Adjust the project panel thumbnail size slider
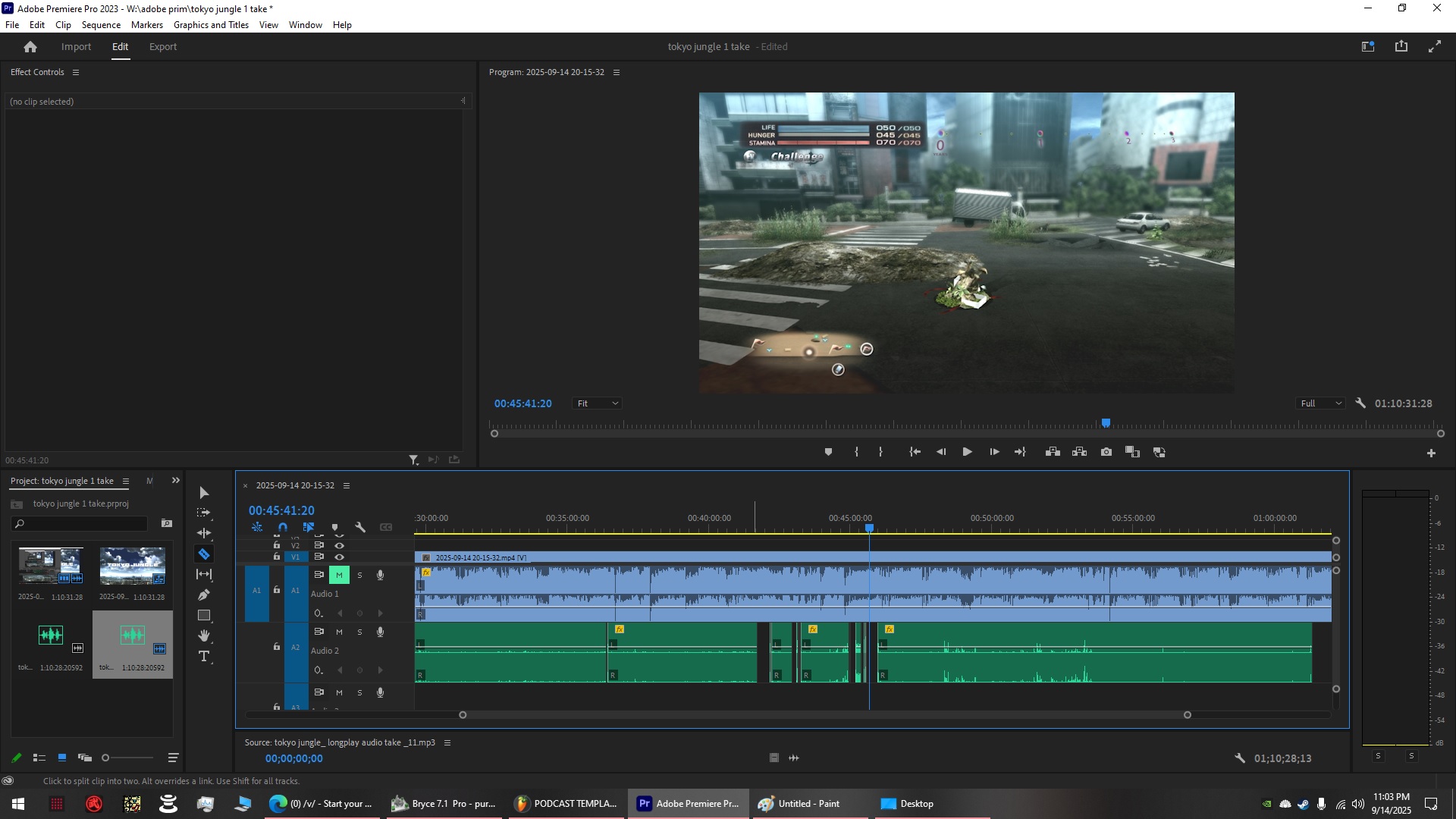Image resolution: width=1456 pixels, height=819 pixels. click(x=106, y=758)
